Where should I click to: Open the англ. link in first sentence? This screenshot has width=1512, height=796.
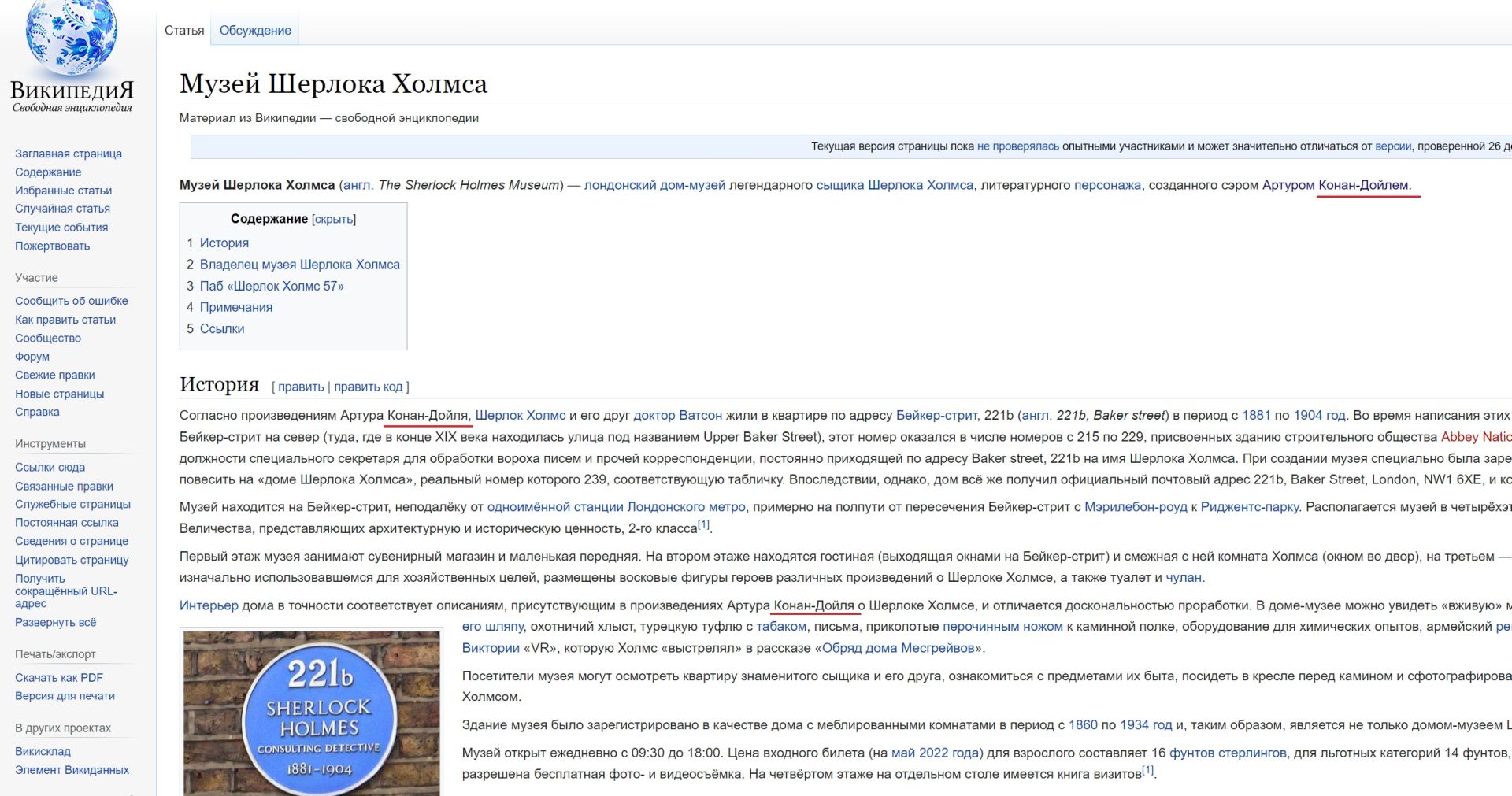357,185
